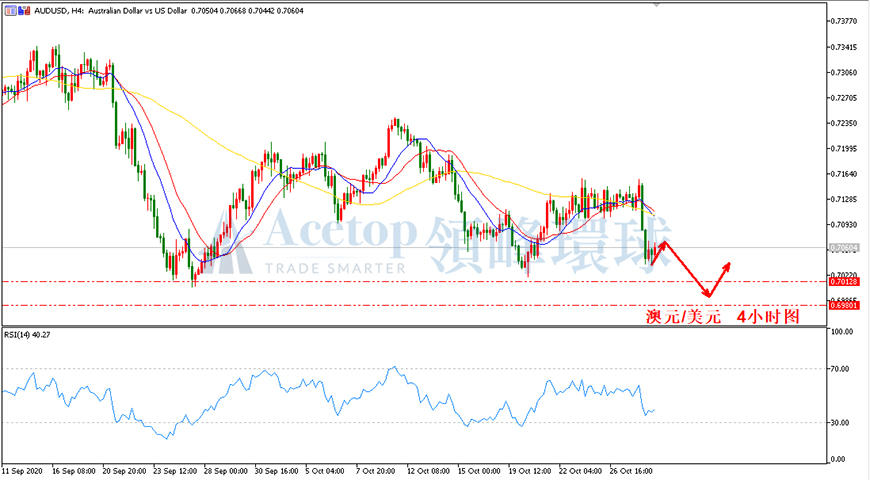Select the RSI(14) 40.27 indicator label
The height and width of the screenshot is (480, 870).
[x=27, y=335]
